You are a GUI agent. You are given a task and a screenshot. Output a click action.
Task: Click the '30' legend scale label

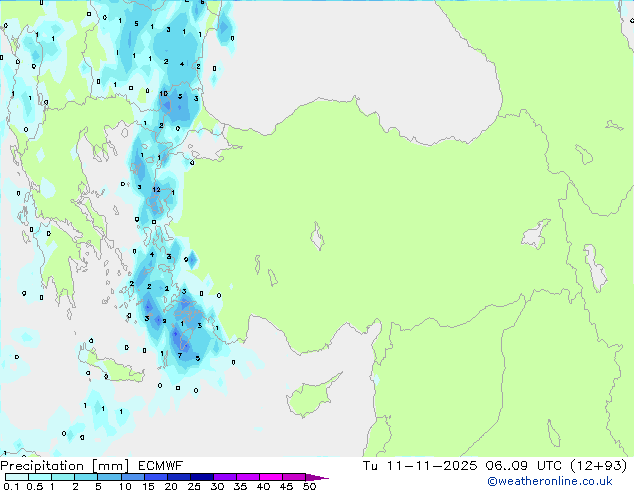tap(217, 486)
